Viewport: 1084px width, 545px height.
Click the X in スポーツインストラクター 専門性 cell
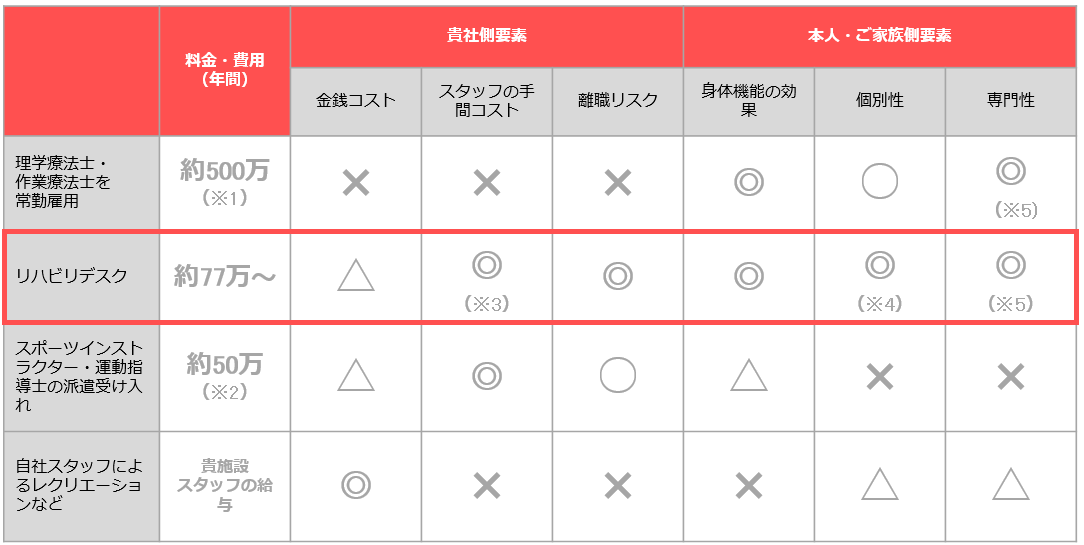pos(1011,377)
